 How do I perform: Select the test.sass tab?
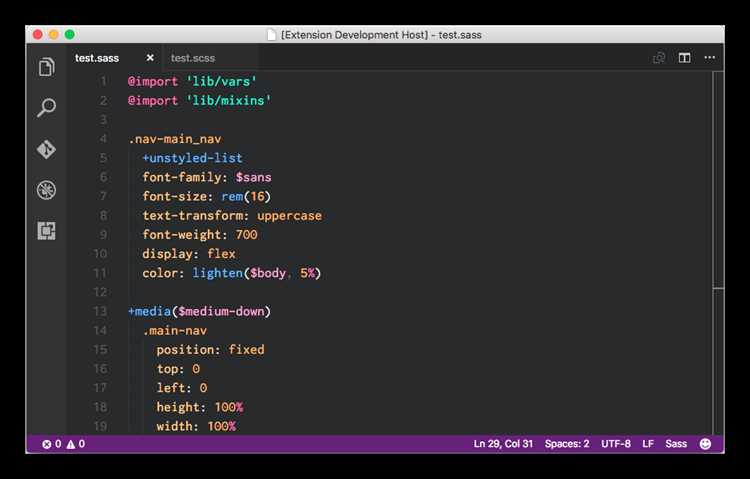(97, 58)
